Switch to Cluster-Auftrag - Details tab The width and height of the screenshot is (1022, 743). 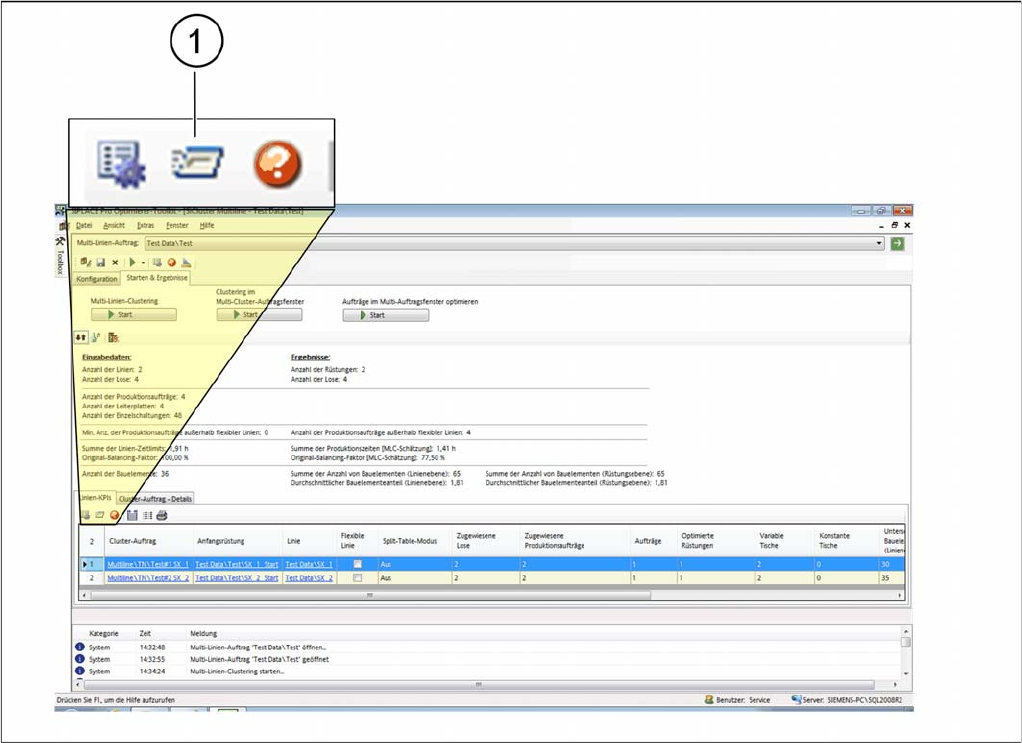pos(155,498)
